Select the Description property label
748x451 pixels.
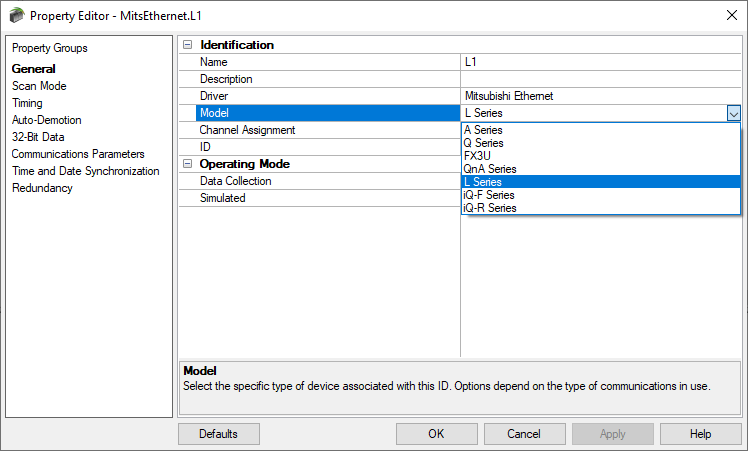tap(226, 79)
